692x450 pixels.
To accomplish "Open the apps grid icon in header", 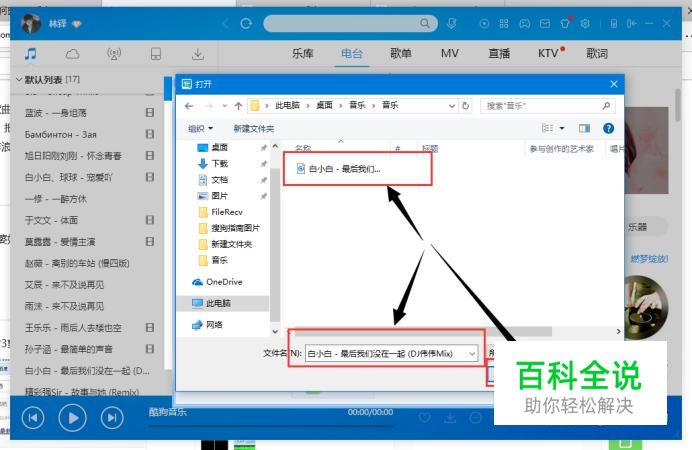I will (504, 23).
